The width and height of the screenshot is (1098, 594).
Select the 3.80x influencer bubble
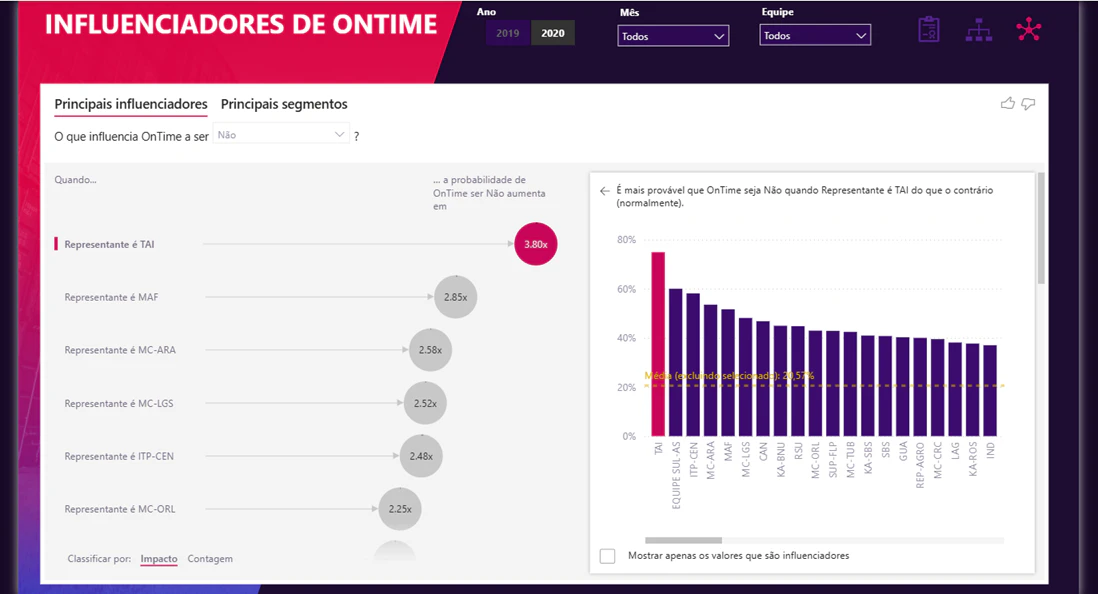pyautogui.click(x=536, y=244)
